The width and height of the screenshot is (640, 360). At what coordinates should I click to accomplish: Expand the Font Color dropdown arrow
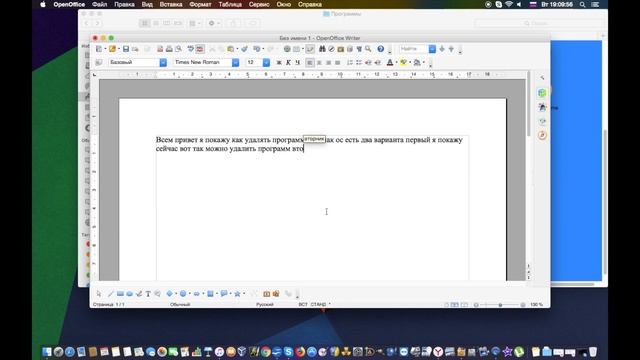coord(396,62)
